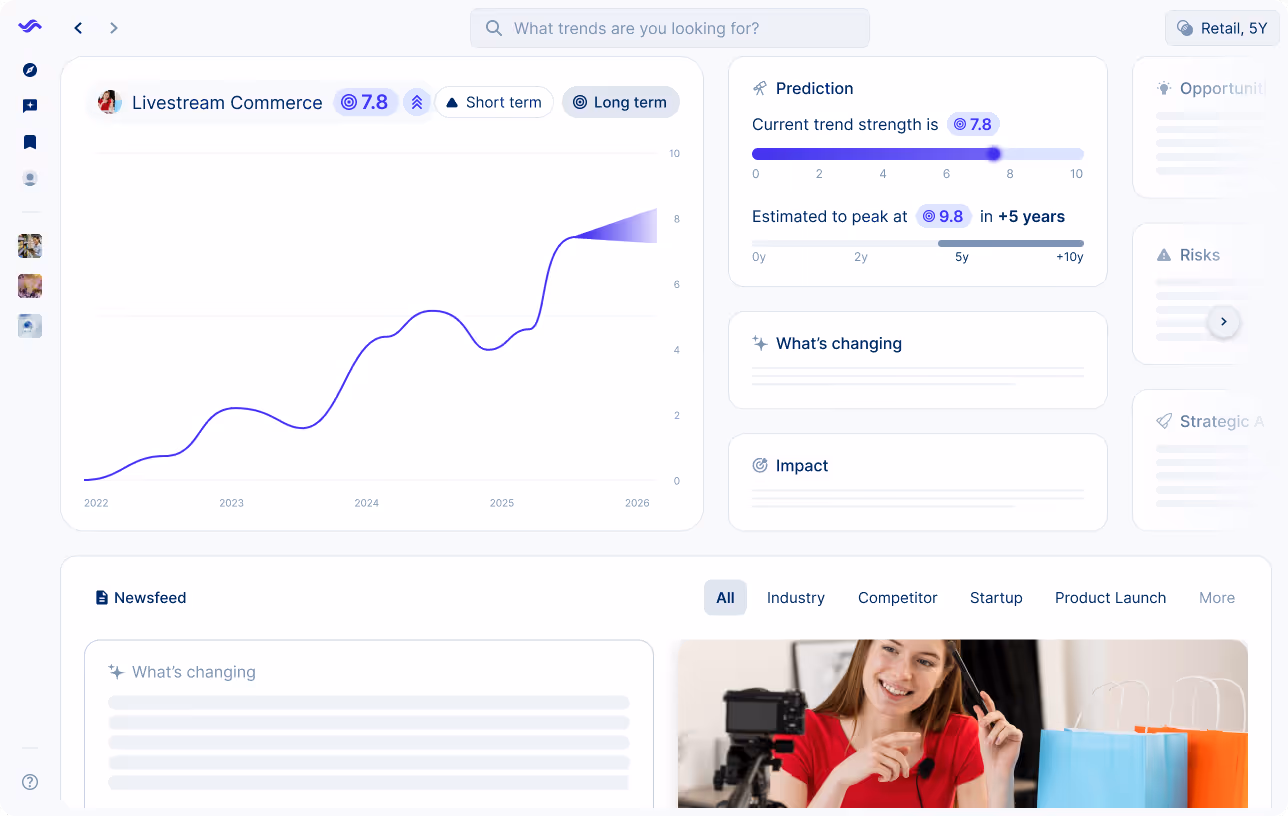
Task: Select the Retail, 5Y context button
Action: 1222,28
